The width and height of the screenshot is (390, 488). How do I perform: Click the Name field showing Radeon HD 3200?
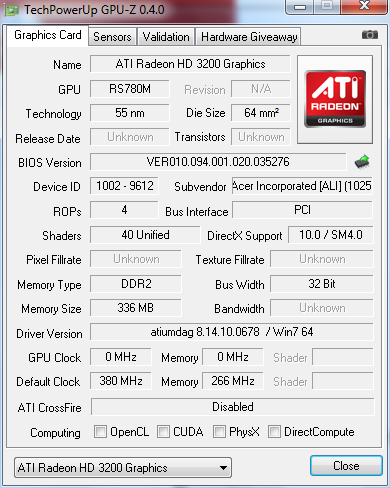pyautogui.click(x=190, y=64)
